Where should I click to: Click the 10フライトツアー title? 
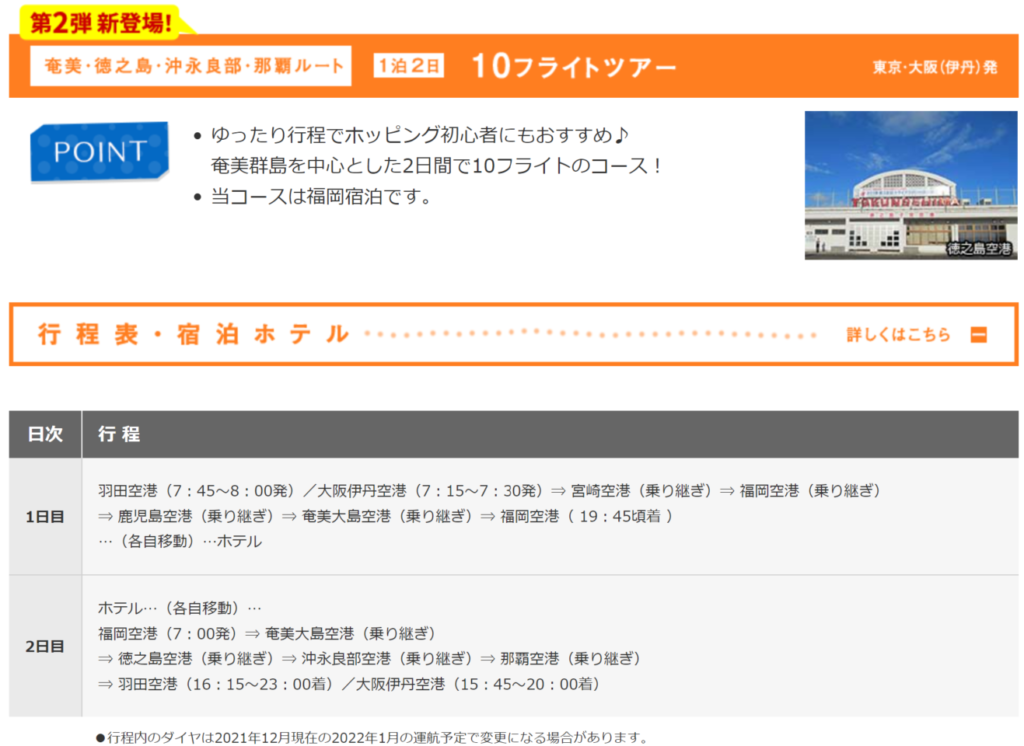(573, 66)
